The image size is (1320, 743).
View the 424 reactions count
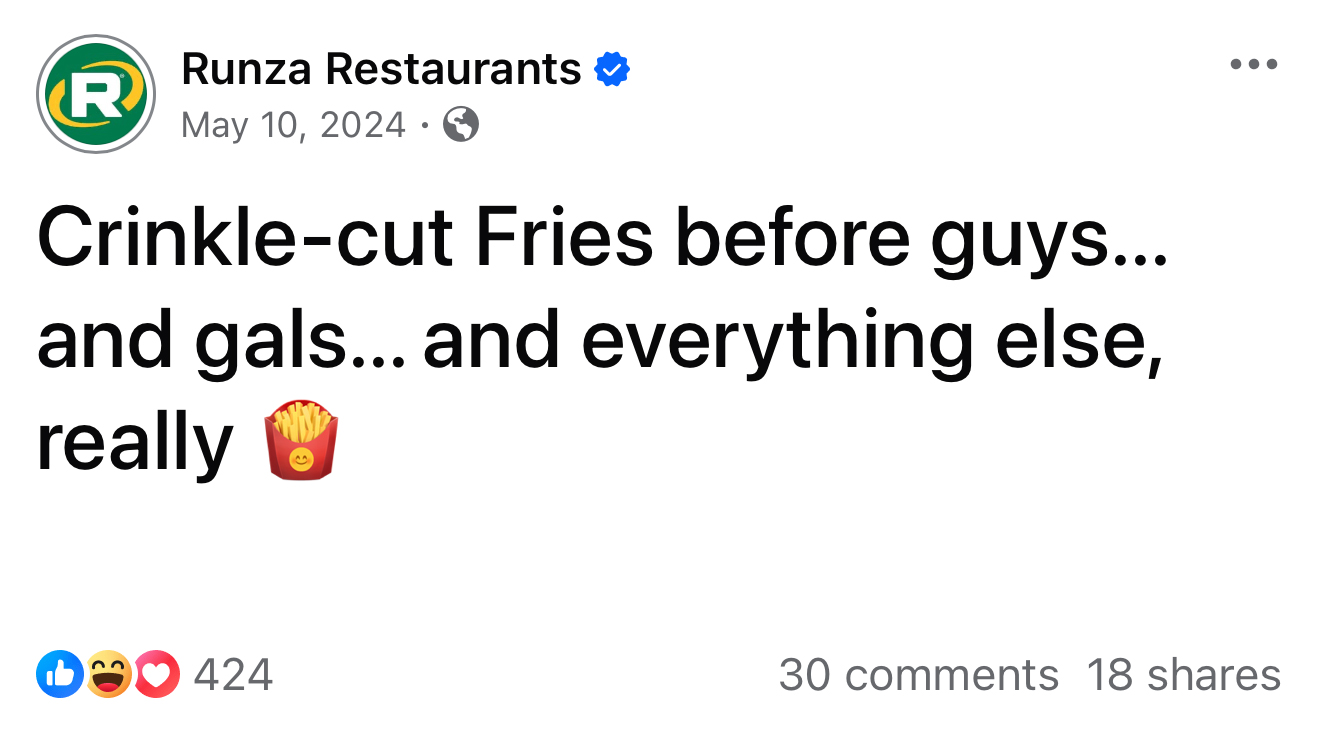(x=233, y=675)
